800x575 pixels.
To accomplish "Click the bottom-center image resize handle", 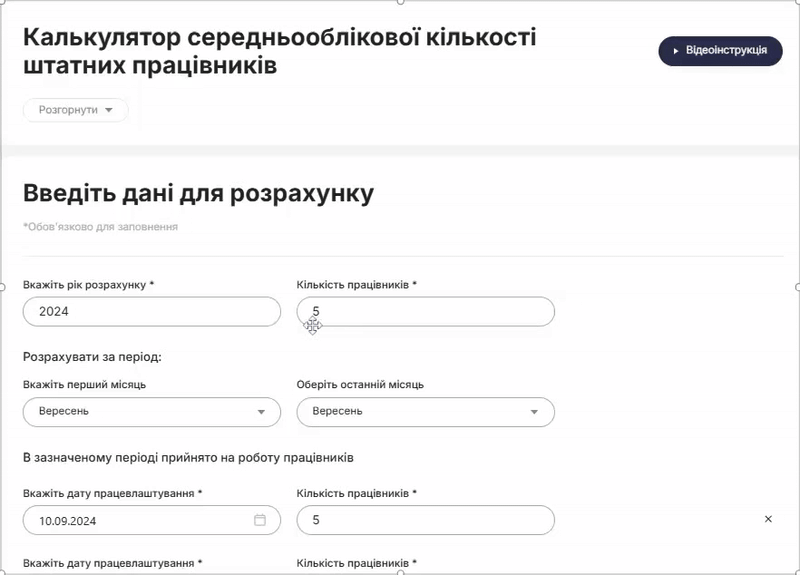I will 400,572.
